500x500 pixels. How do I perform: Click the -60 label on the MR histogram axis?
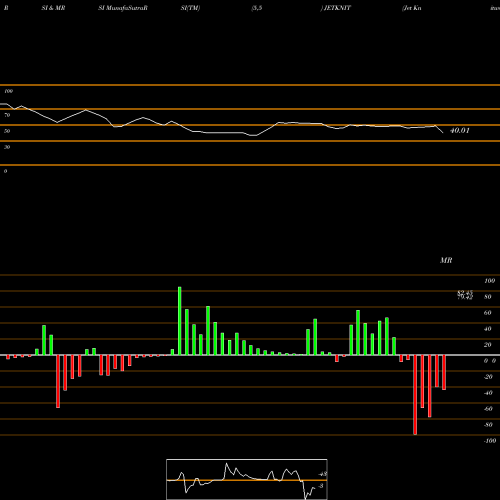click(x=488, y=409)
